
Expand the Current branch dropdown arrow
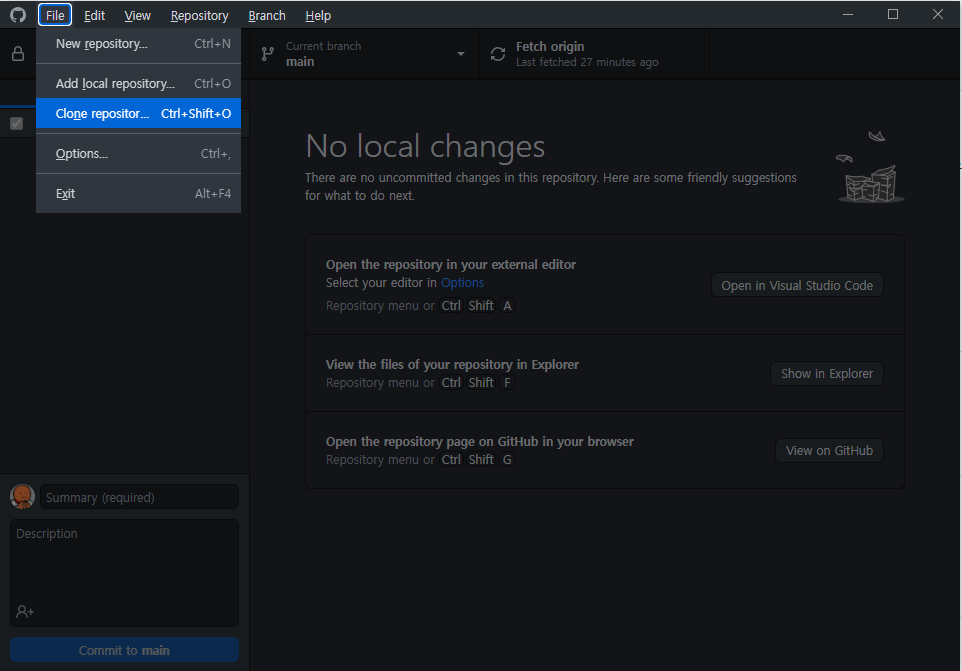coord(461,54)
